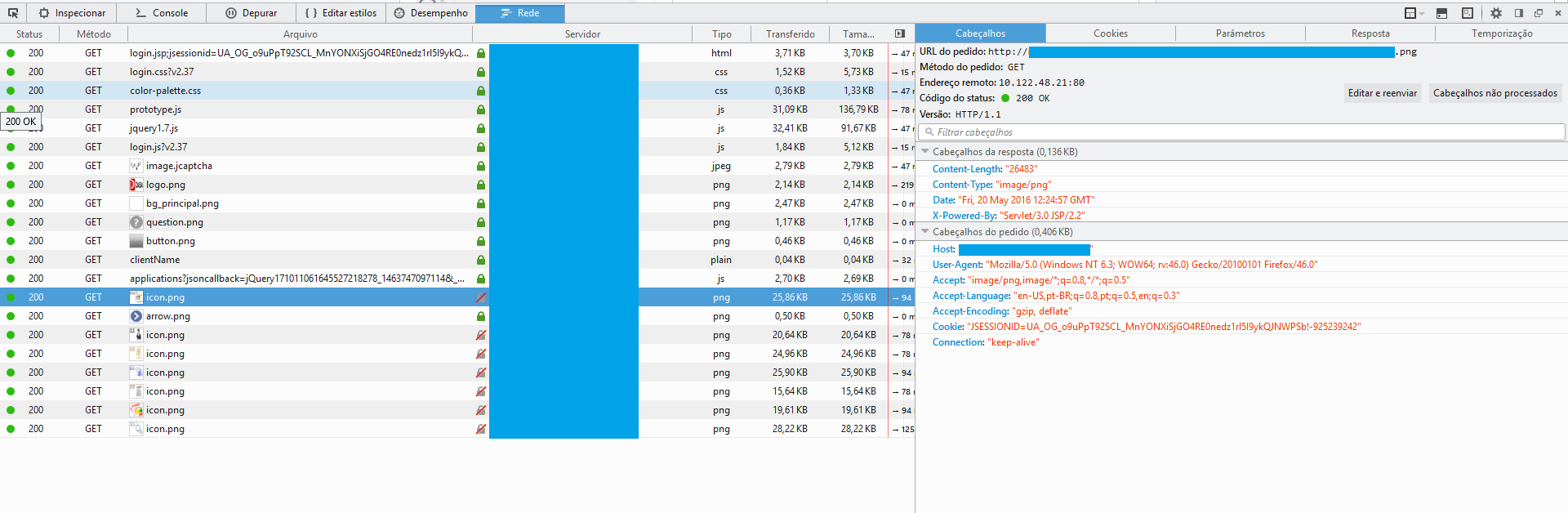The height and width of the screenshot is (513, 1568).
Task: Switch to the Console tab
Action: 162,13
